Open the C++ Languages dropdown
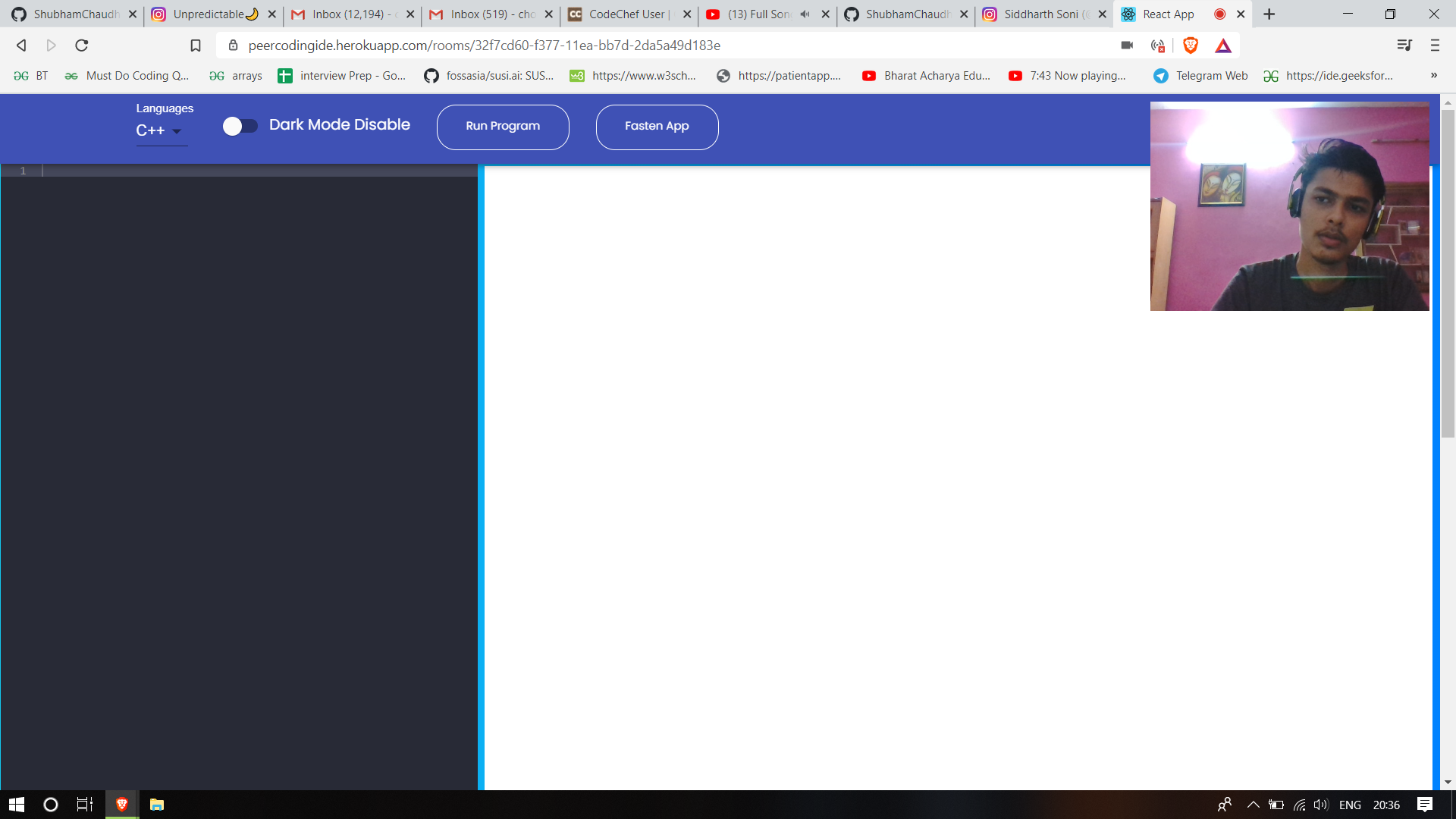This screenshot has height=819, width=1456. click(x=160, y=130)
